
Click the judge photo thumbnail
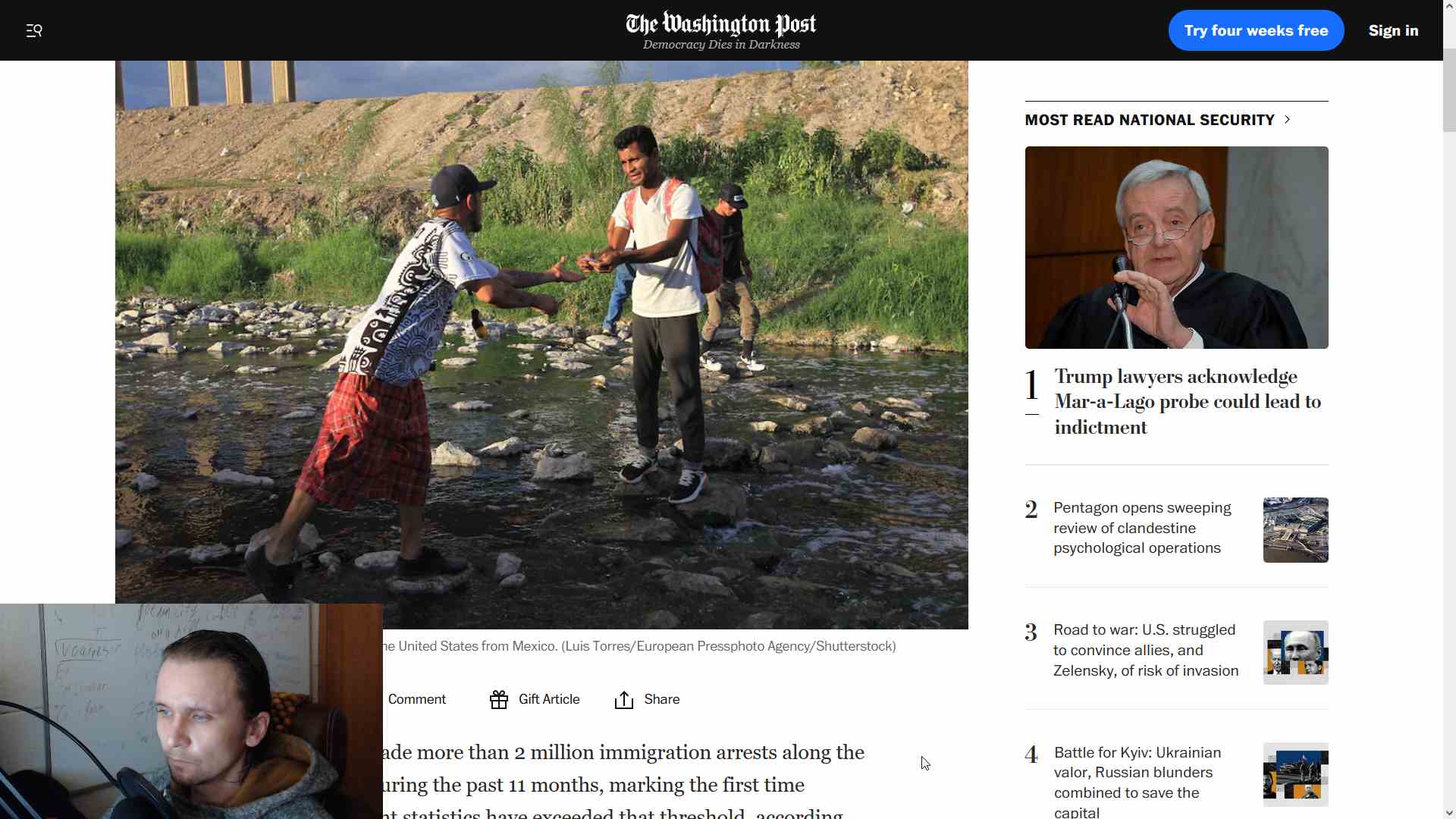pos(1176,247)
